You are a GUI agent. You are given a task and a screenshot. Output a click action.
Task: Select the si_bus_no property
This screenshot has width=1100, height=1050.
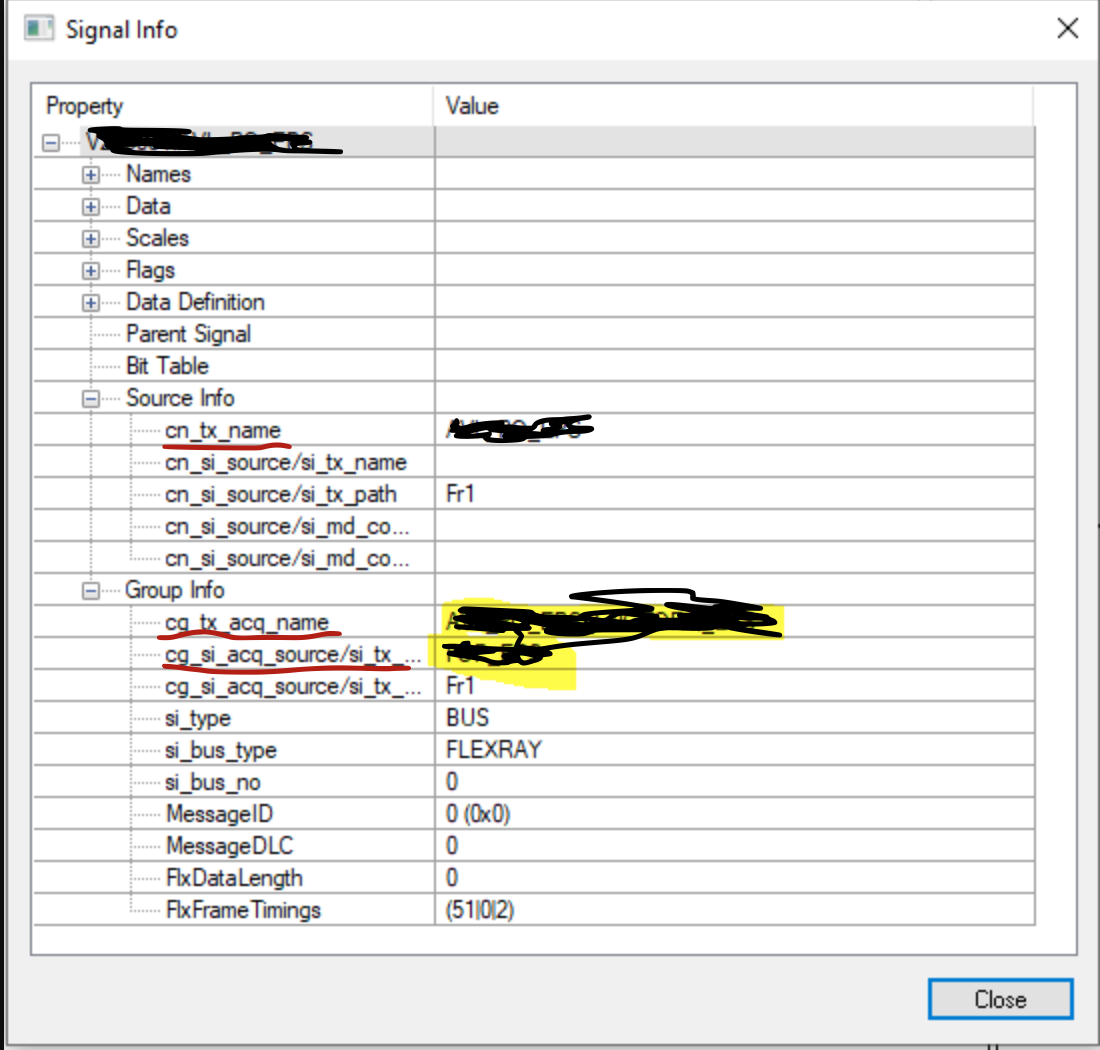pyautogui.click(x=213, y=782)
